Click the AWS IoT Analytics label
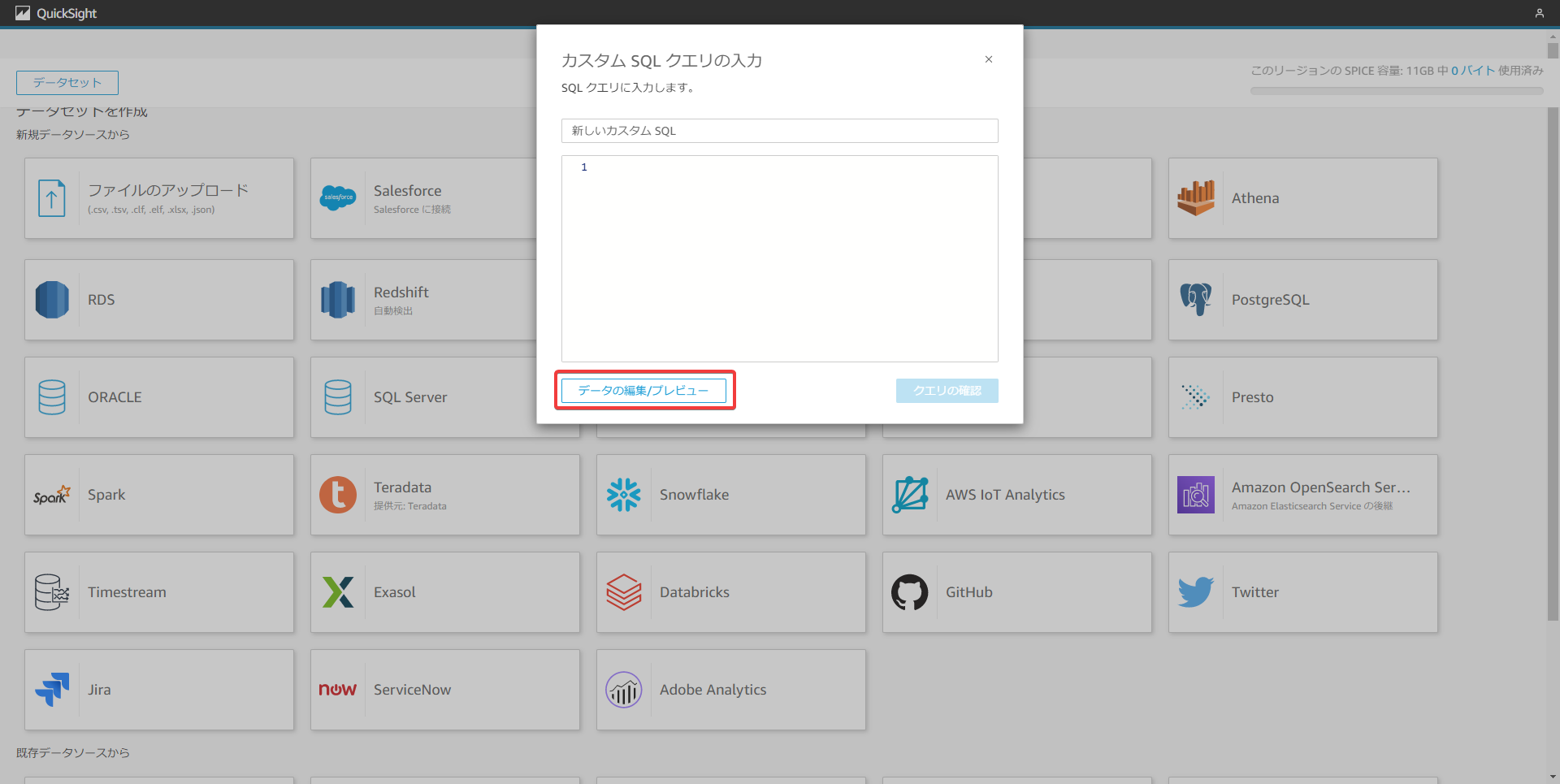1560x784 pixels. (1005, 495)
